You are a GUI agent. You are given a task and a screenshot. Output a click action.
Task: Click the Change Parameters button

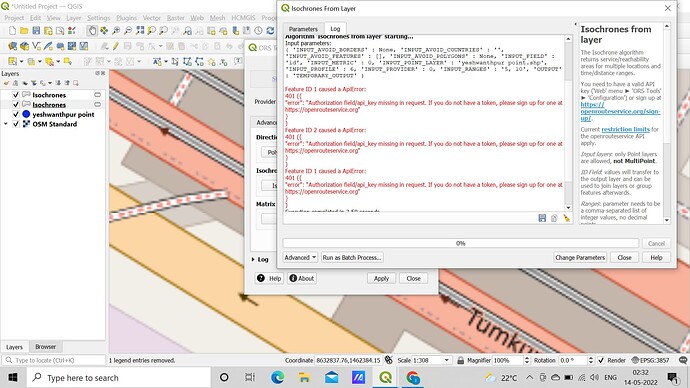(x=580, y=257)
